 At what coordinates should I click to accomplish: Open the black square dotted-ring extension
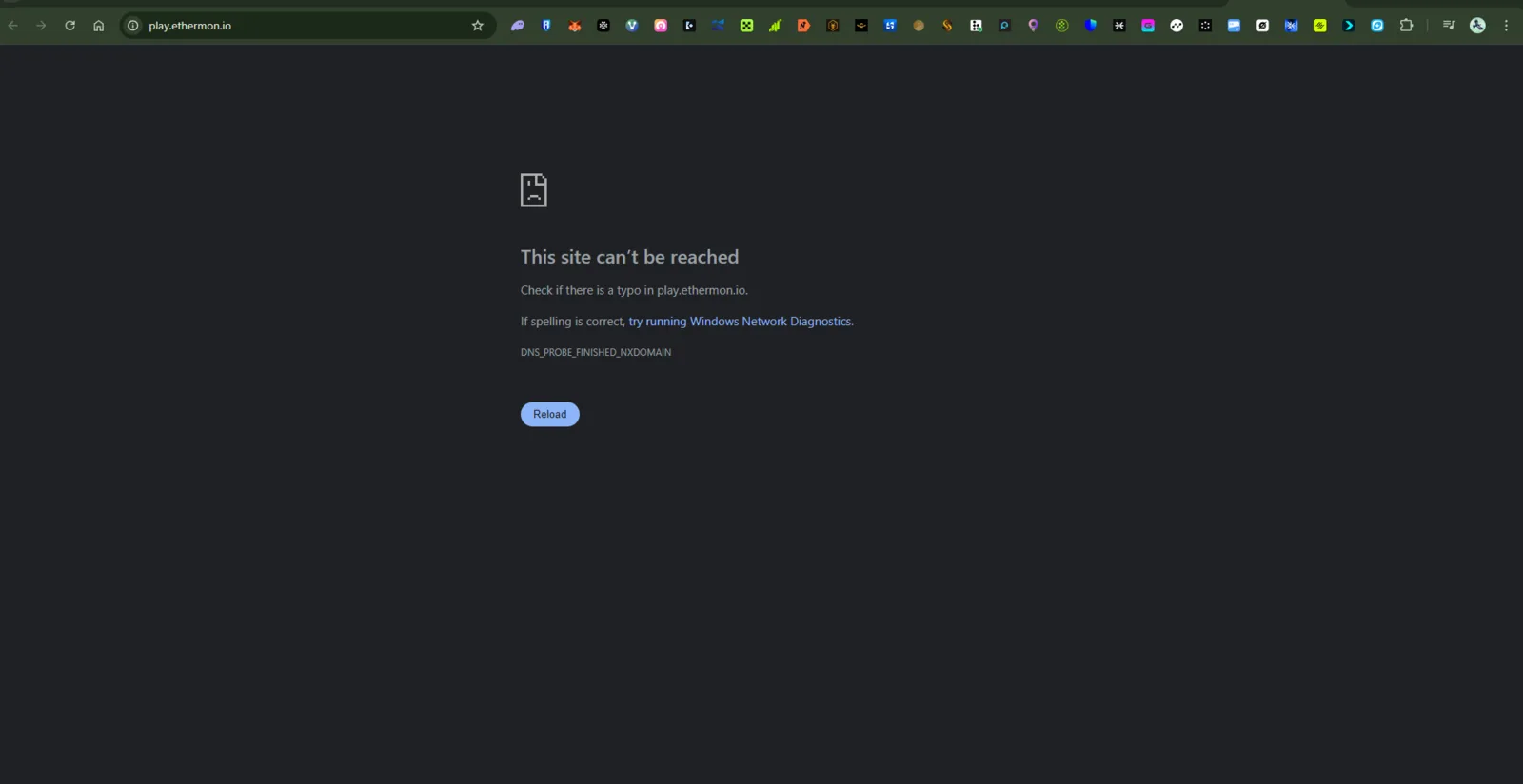click(x=1205, y=26)
